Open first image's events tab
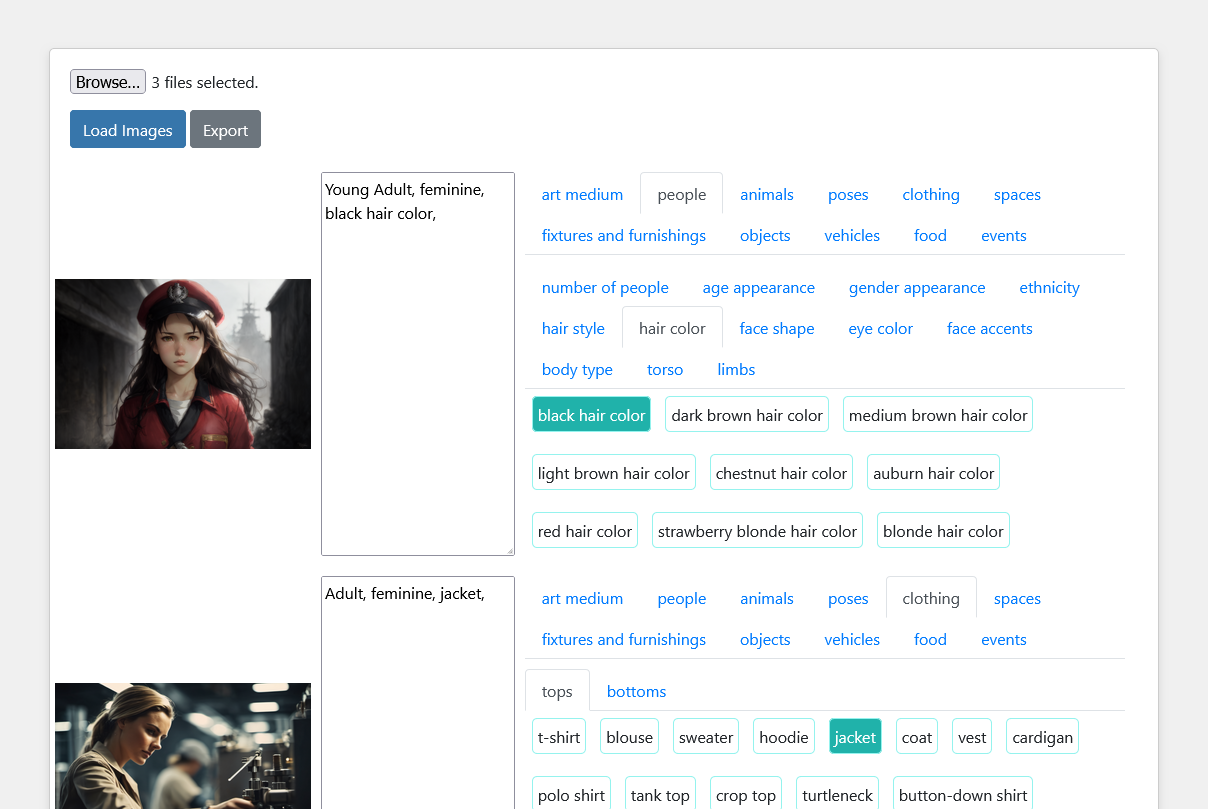The height and width of the screenshot is (809, 1208). 1004,235
